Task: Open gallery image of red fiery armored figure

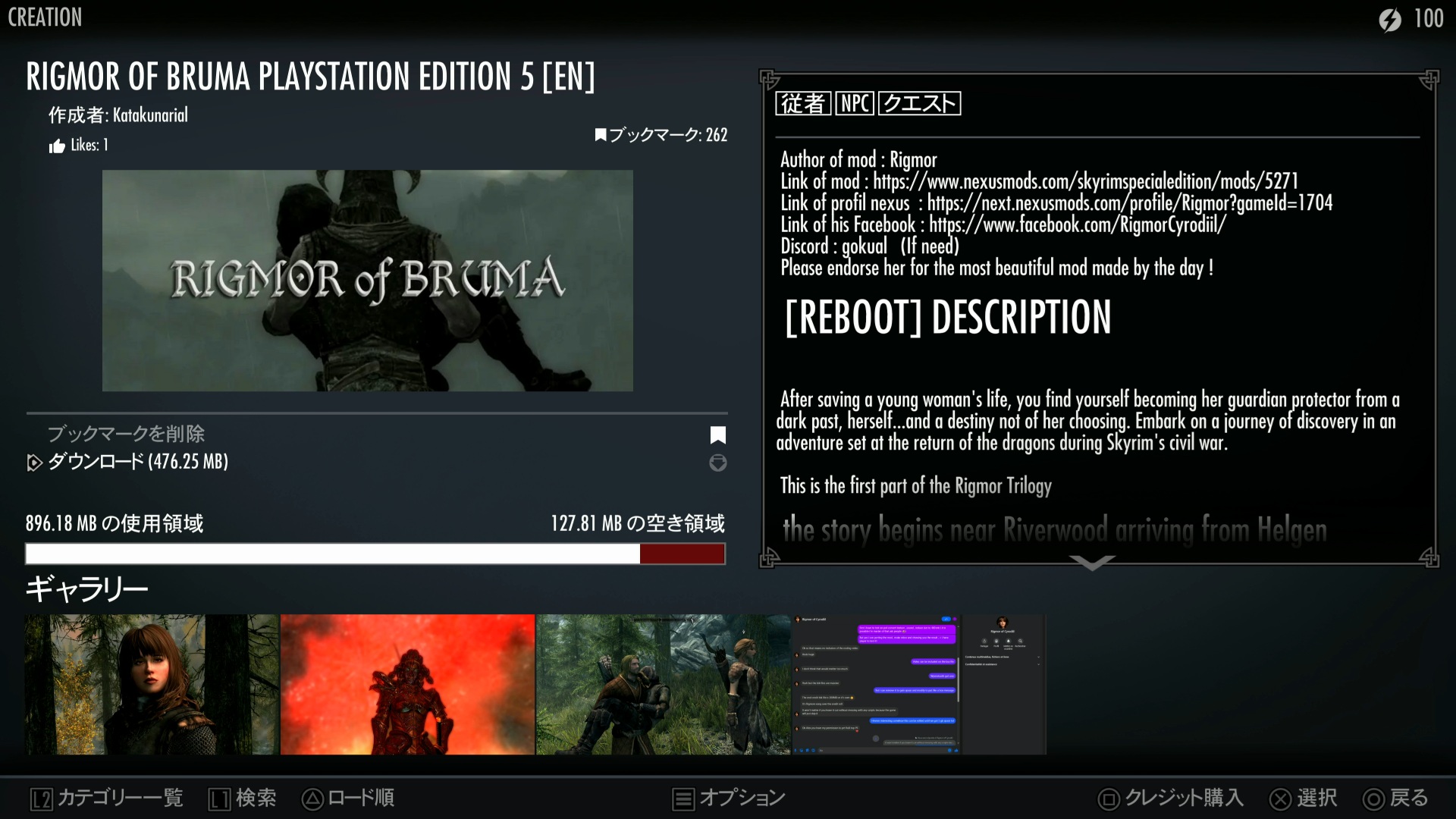Action: coord(407,684)
